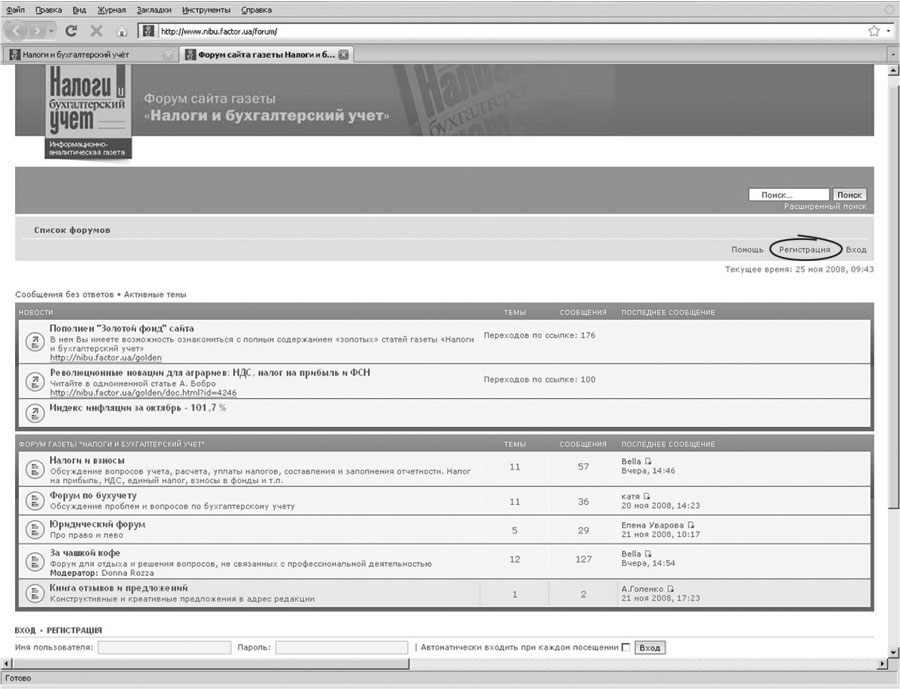Bookmark the page with the star icon

click(x=873, y=31)
